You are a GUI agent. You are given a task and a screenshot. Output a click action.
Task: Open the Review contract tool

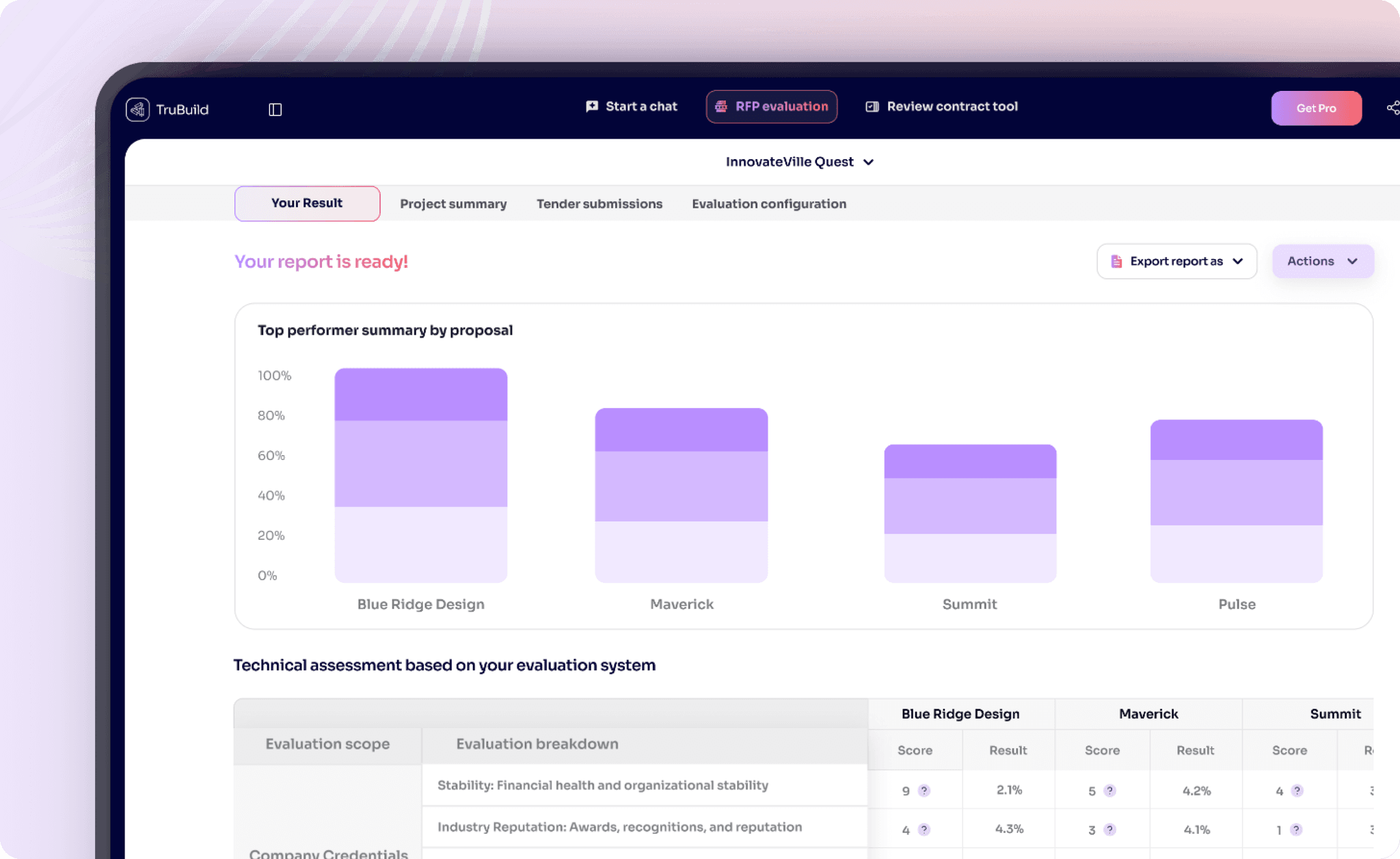[942, 107]
